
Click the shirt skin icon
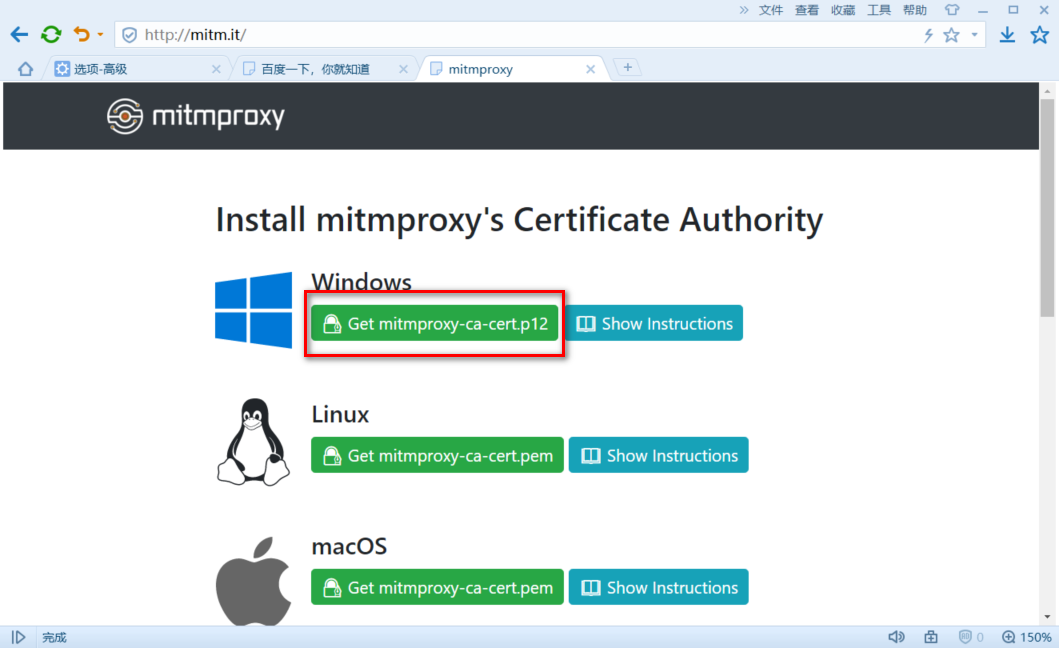point(952,10)
